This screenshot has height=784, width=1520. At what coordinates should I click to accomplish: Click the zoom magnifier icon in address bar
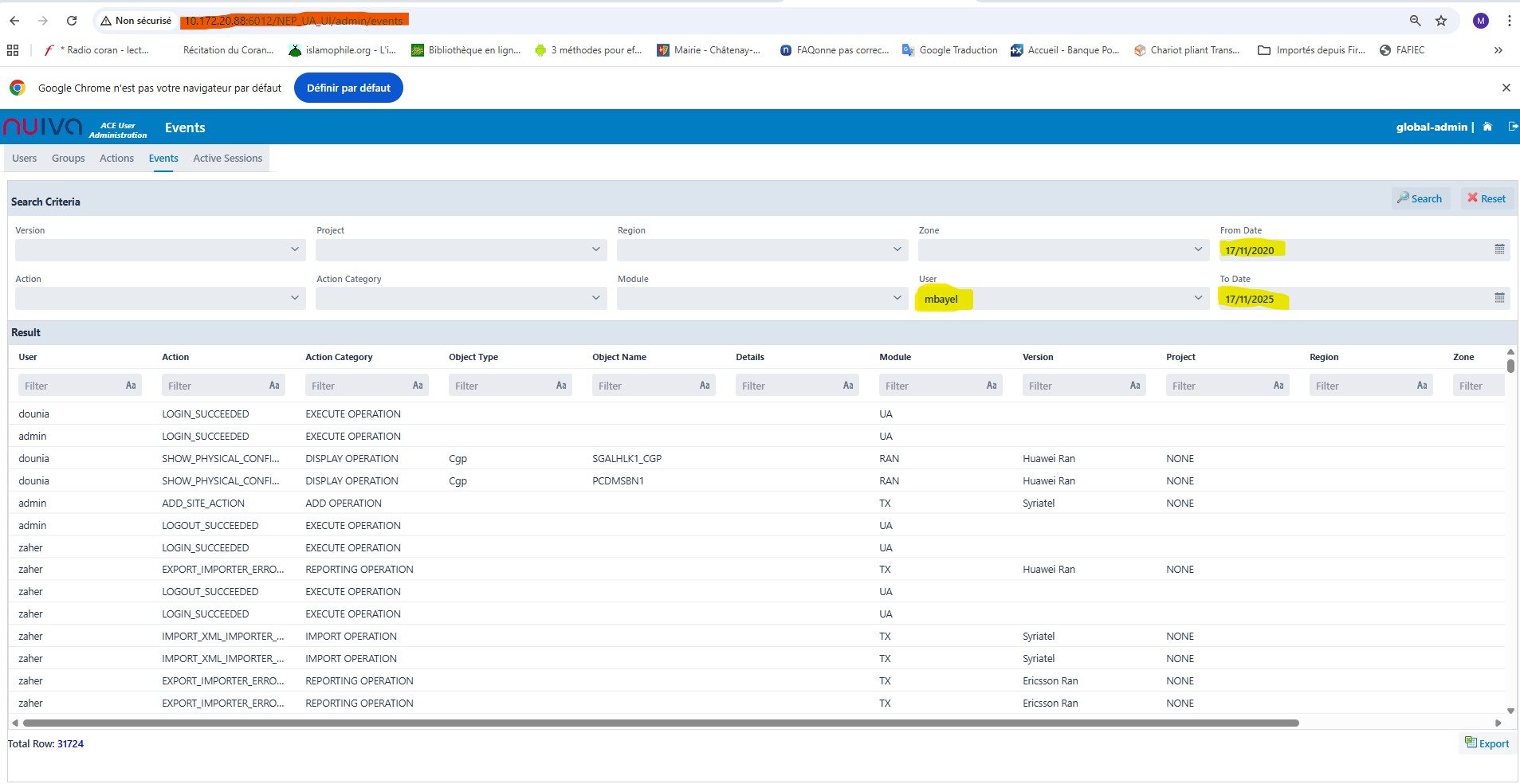point(1416,21)
